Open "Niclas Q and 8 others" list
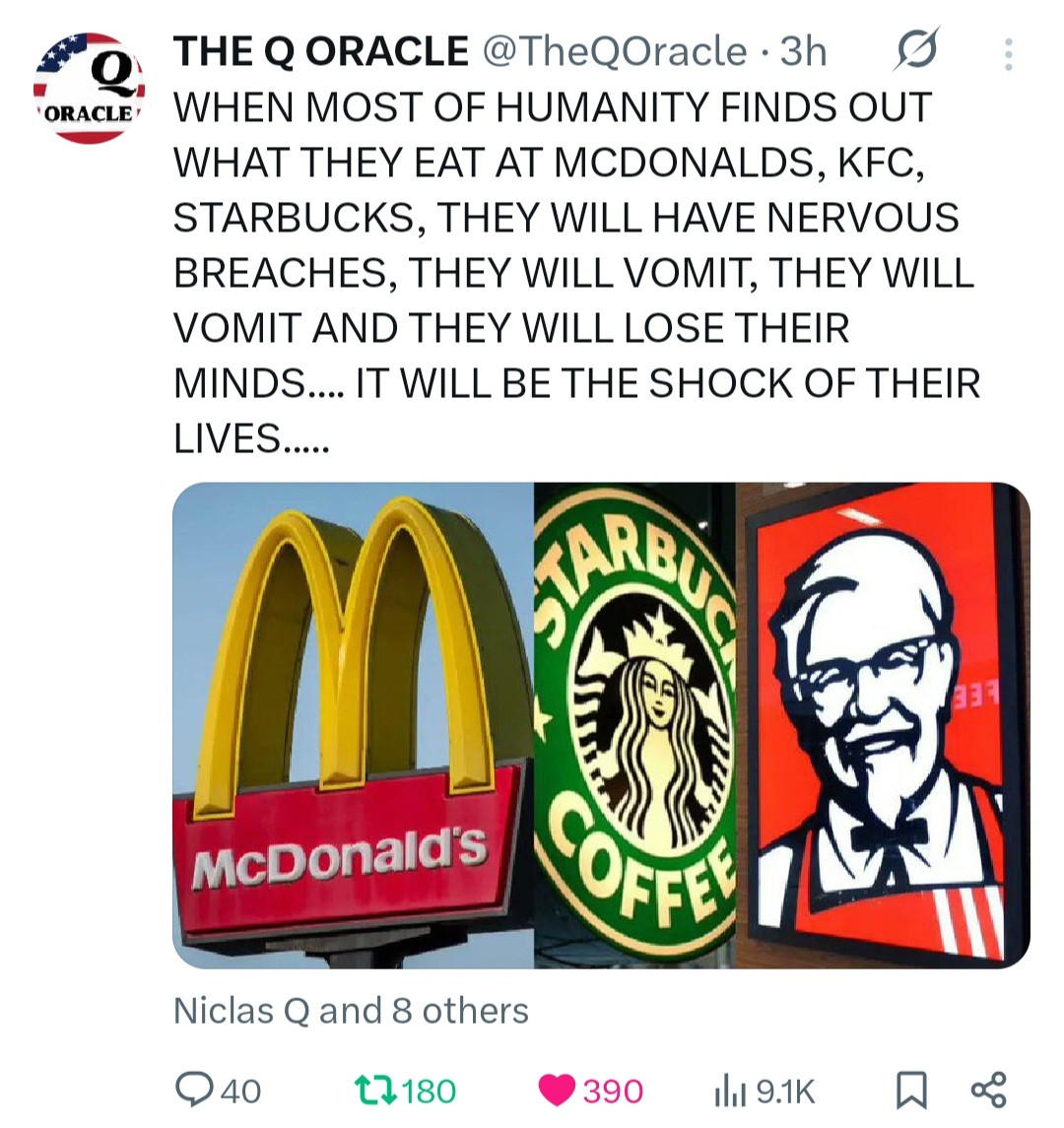 pos(351,1011)
